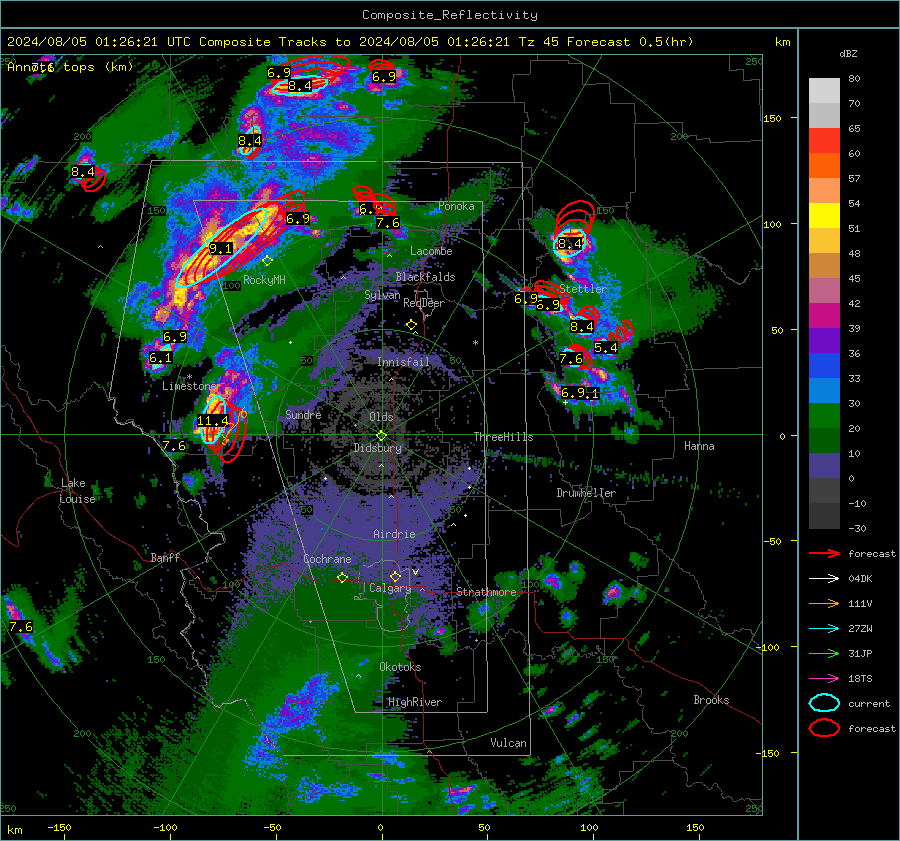This screenshot has height=841, width=900.
Task: Click the Lacombe city label
Action: point(431,251)
